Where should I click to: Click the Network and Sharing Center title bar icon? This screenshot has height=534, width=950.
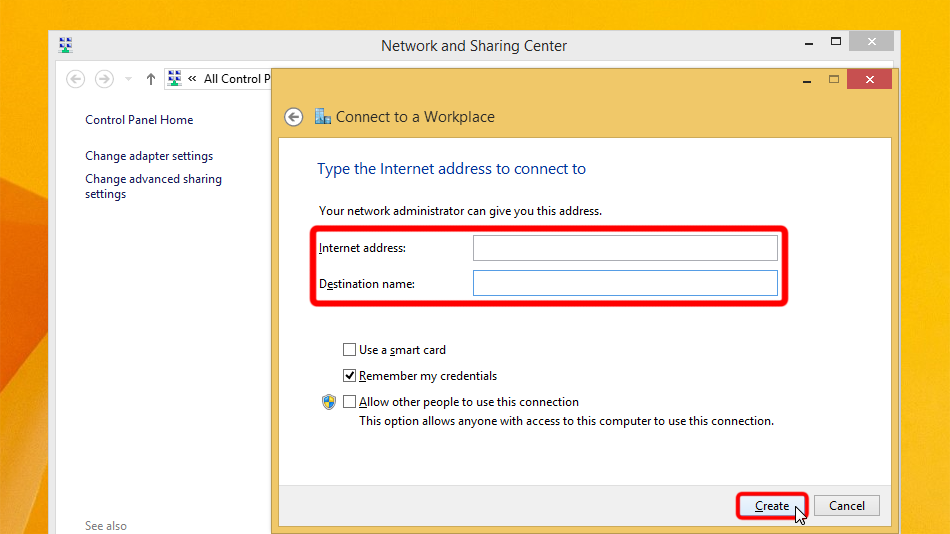pyautogui.click(x=66, y=45)
